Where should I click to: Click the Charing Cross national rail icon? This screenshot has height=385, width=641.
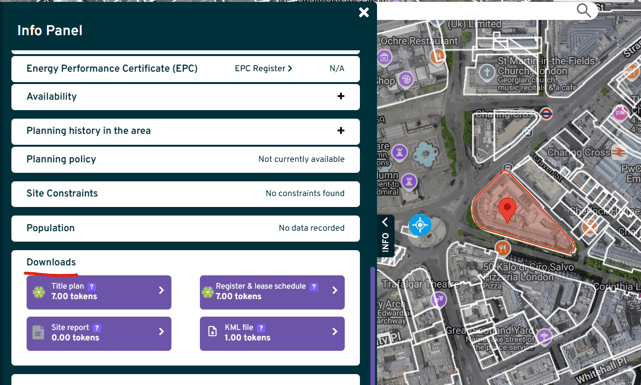click(x=619, y=153)
